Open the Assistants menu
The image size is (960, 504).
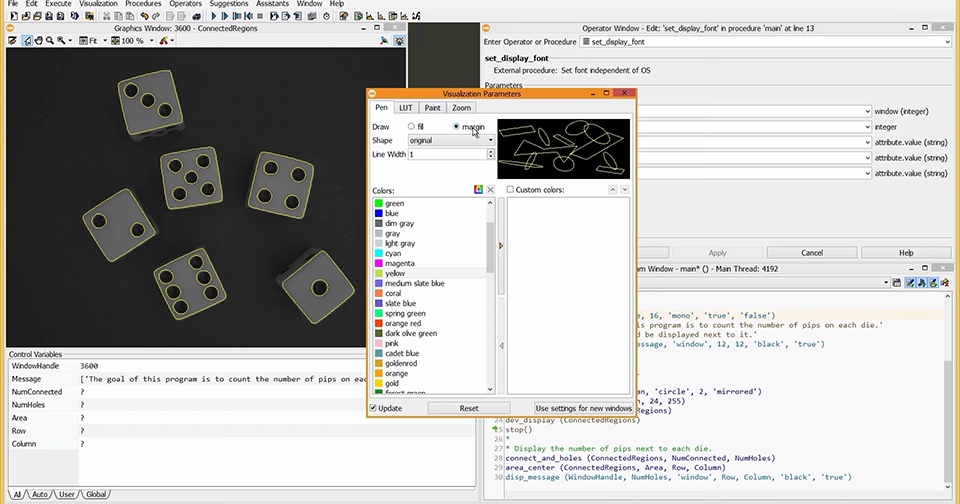[272, 3]
